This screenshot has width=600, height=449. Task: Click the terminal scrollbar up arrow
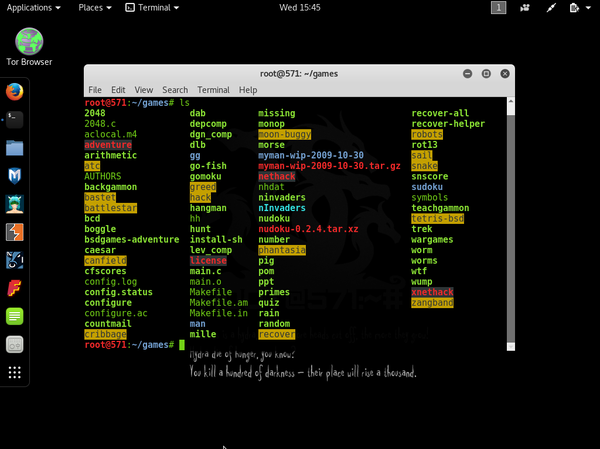(510, 101)
